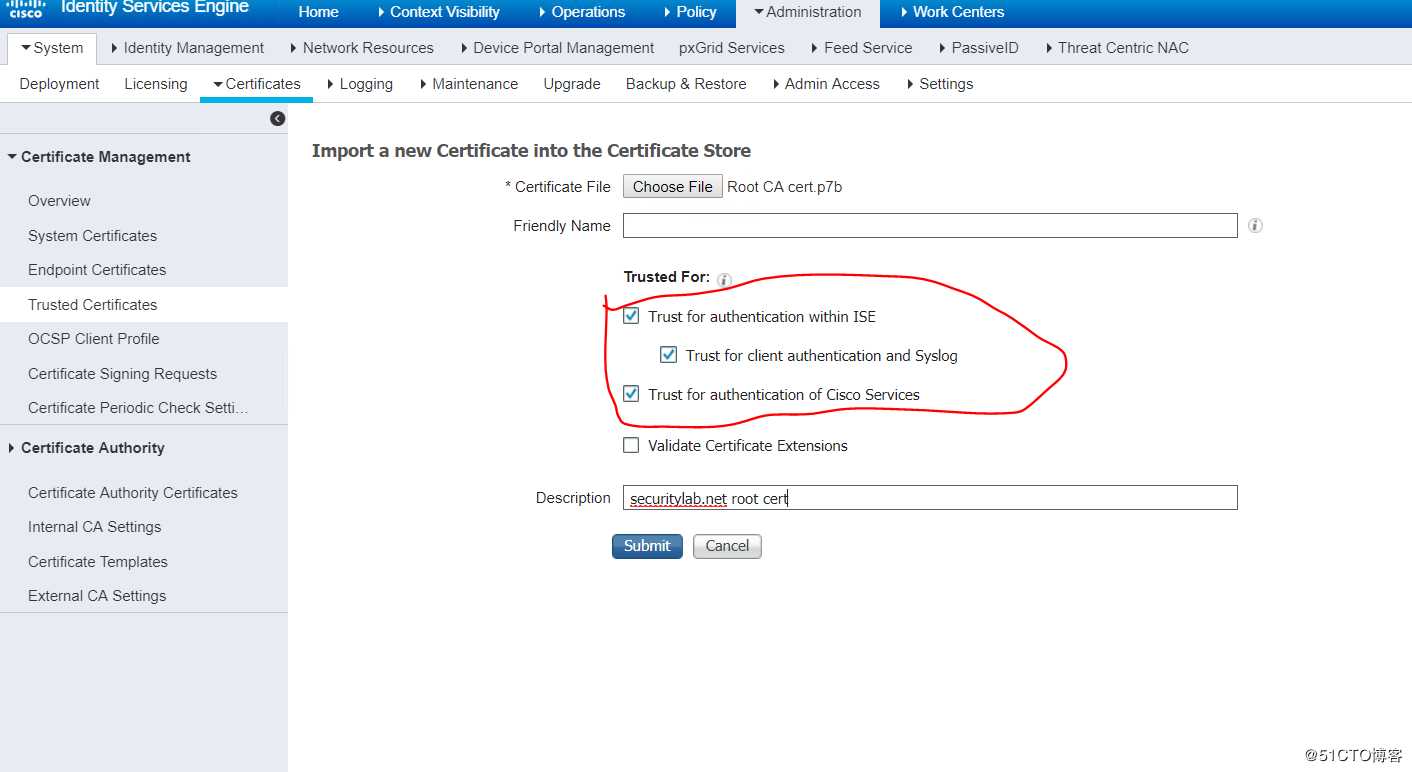Open the PassiveID submenu
The image size is (1412, 772).
979,48
